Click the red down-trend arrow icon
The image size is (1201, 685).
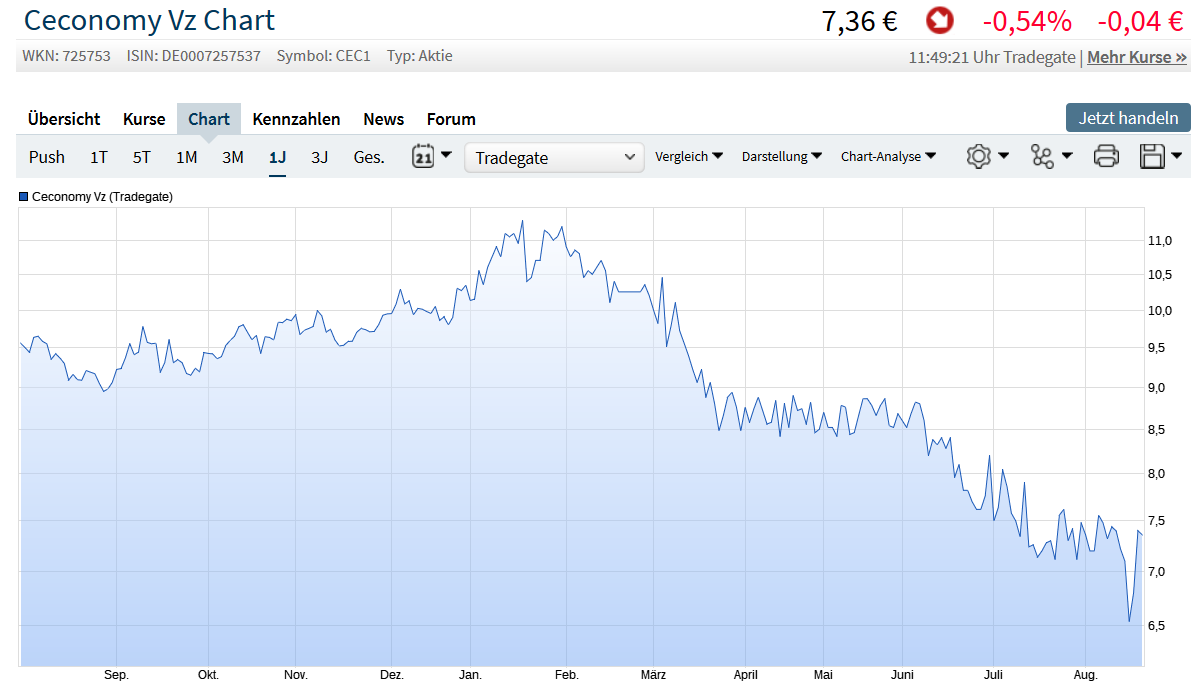pyautogui.click(x=940, y=20)
